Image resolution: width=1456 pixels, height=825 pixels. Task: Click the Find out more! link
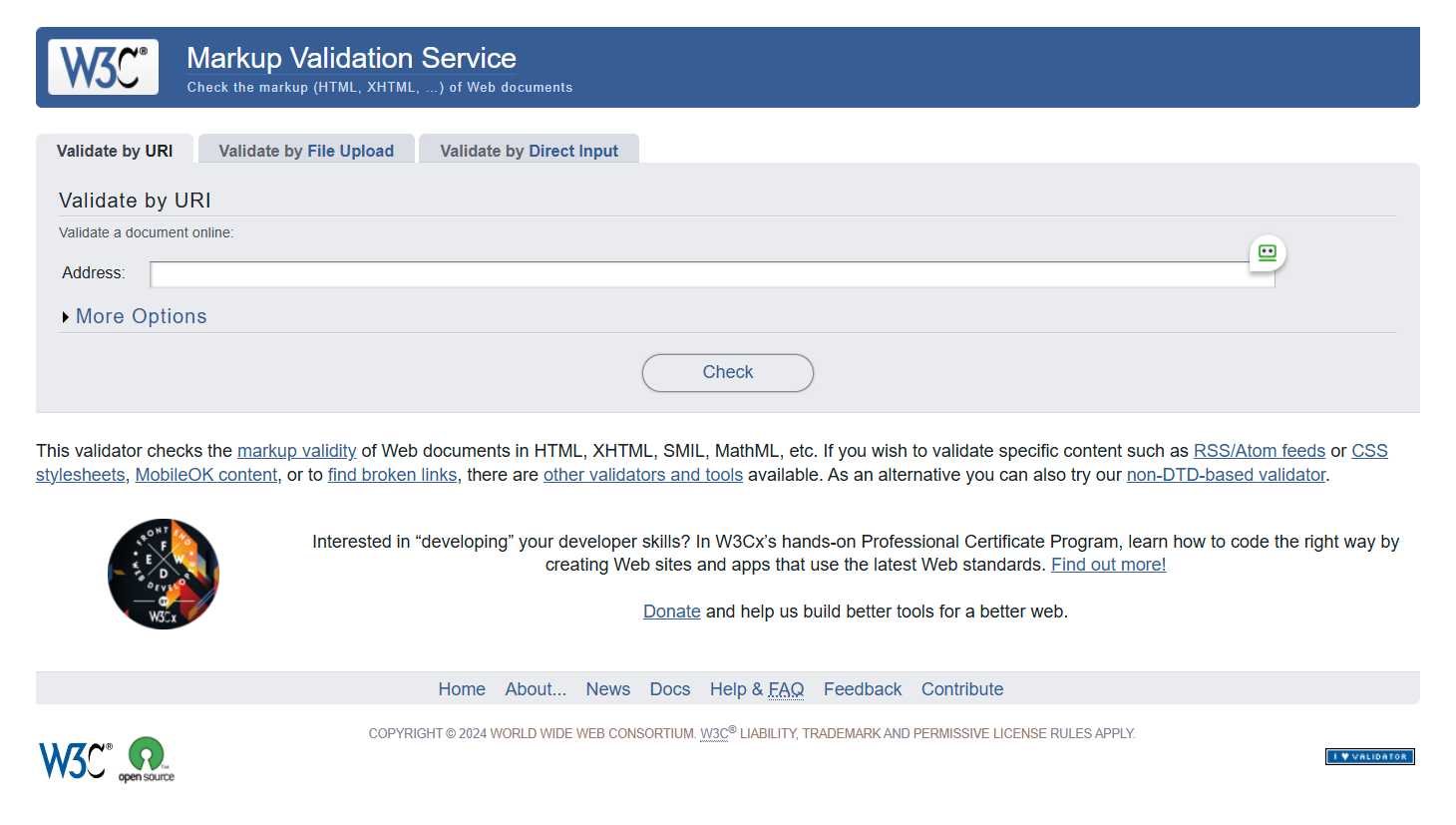(x=1108, y=565)
